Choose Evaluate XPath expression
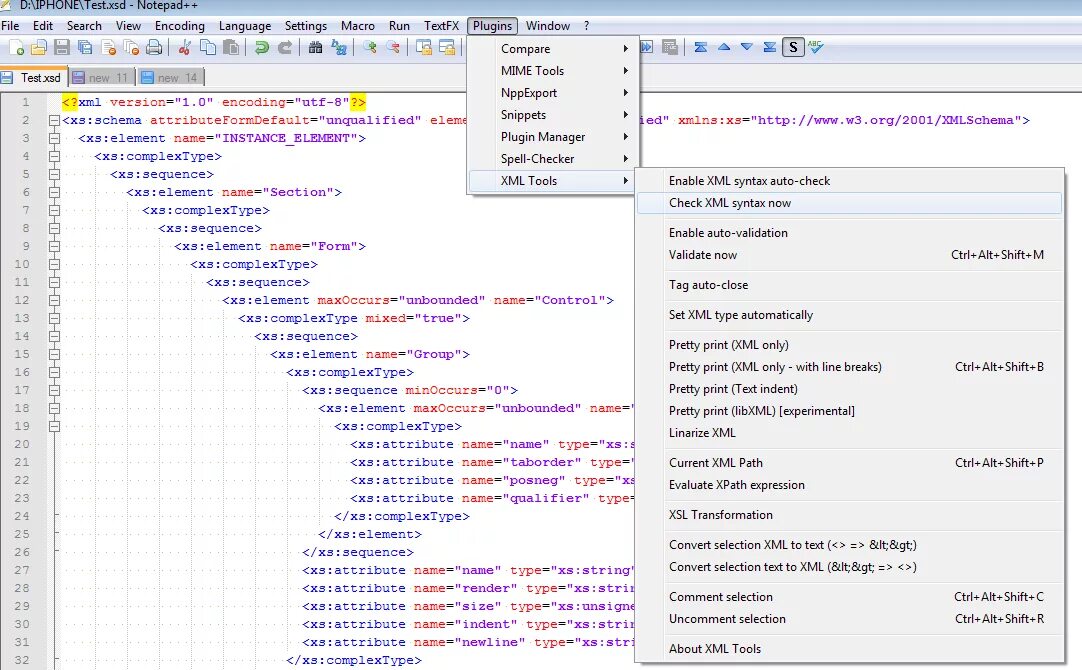This screenshot has width=1082, height=670. pyautogui.click(x=849, y=485)
